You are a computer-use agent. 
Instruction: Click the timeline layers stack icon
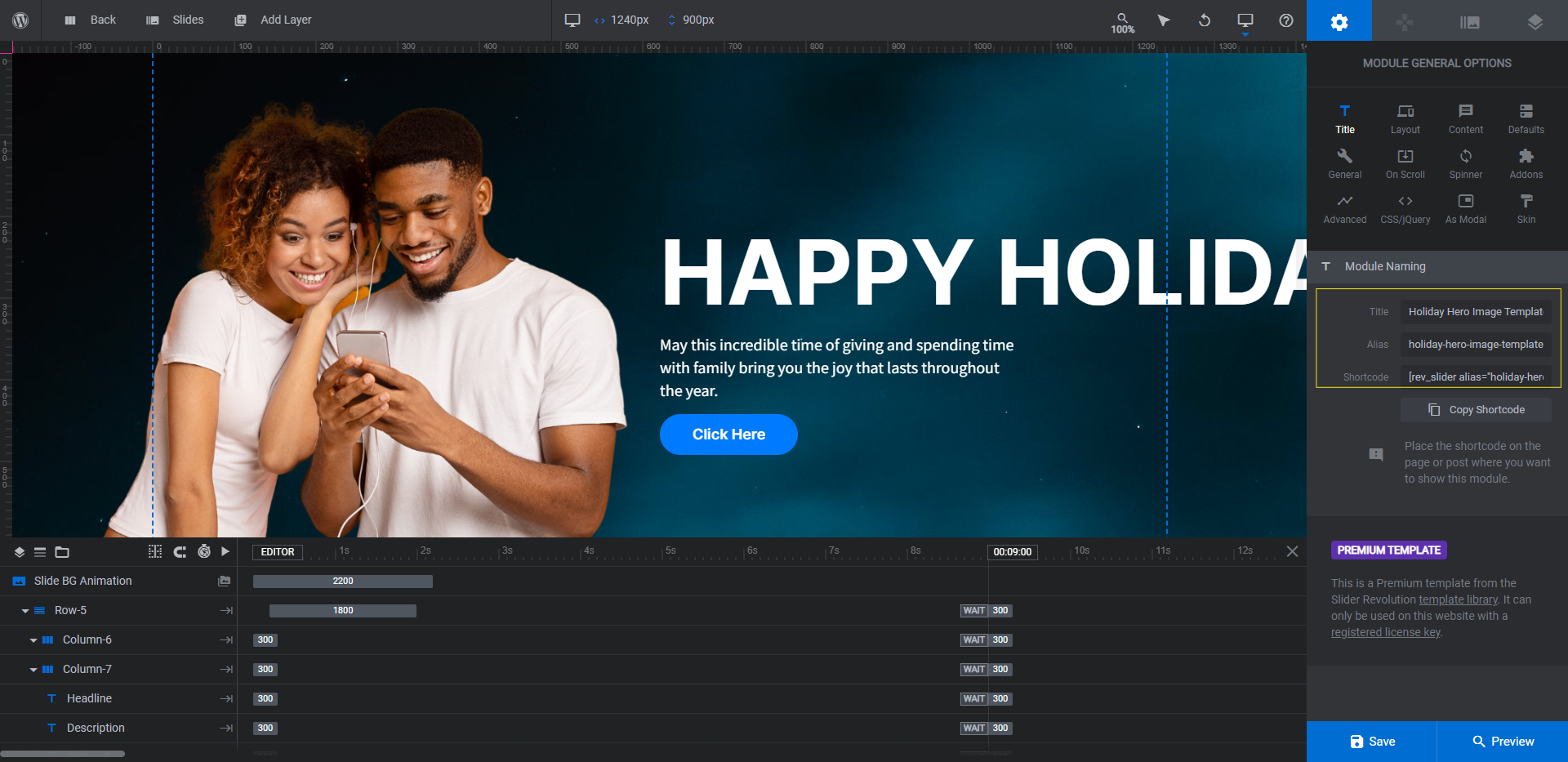pyautogui.click(x=20, y=552)
